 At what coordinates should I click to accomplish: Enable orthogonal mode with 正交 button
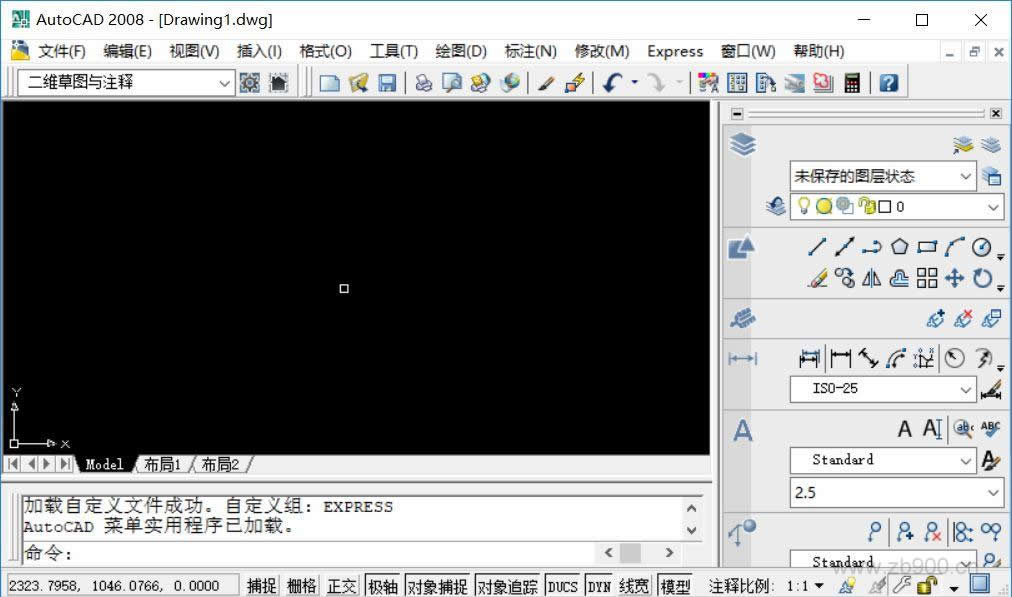click(341, 585)
